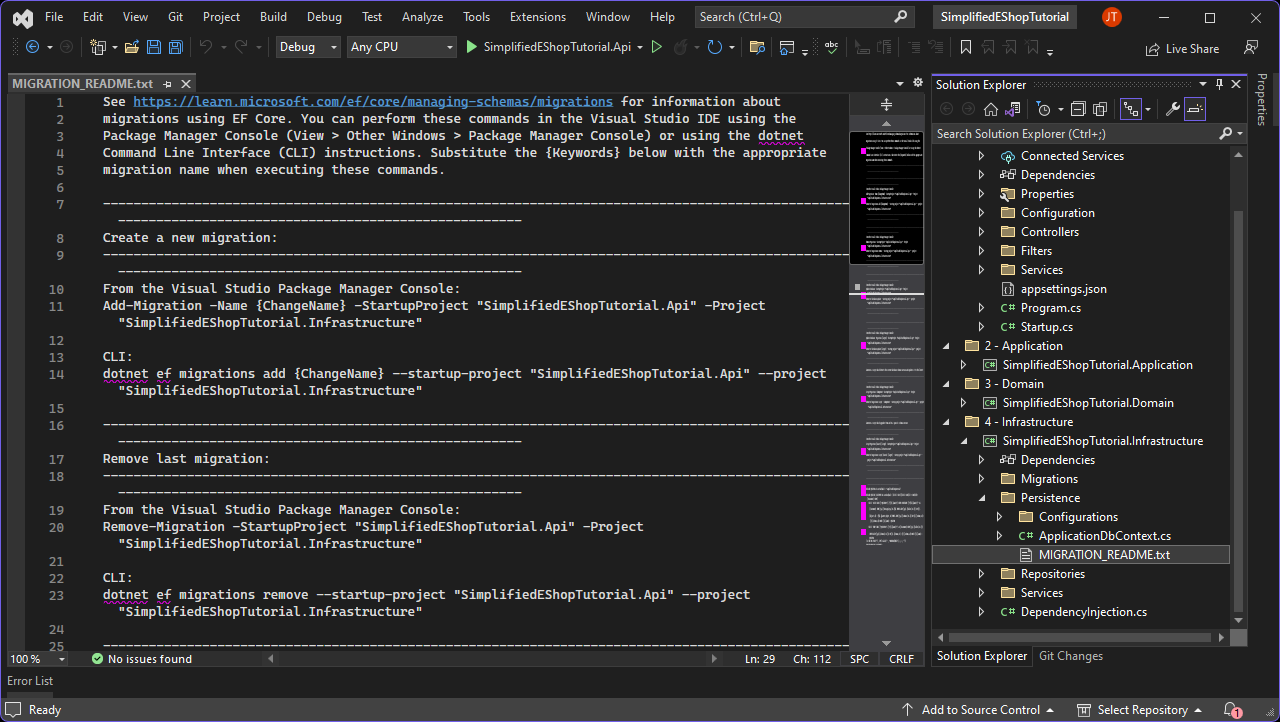The image size is (1280, 722).
Task: Click the New Project toolbar icon
Action: click(x=98, y=47)
